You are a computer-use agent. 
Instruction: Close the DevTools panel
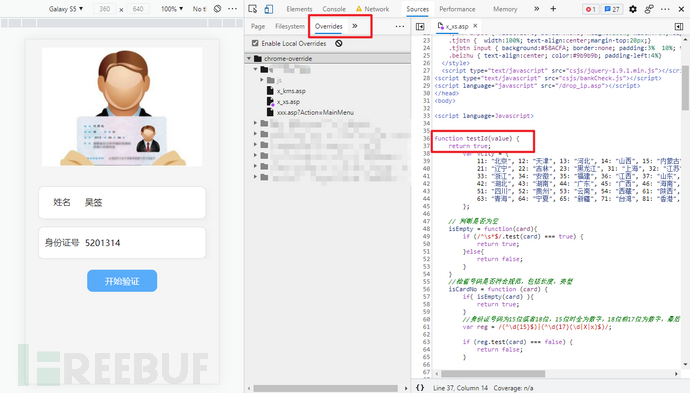(681, 9)
